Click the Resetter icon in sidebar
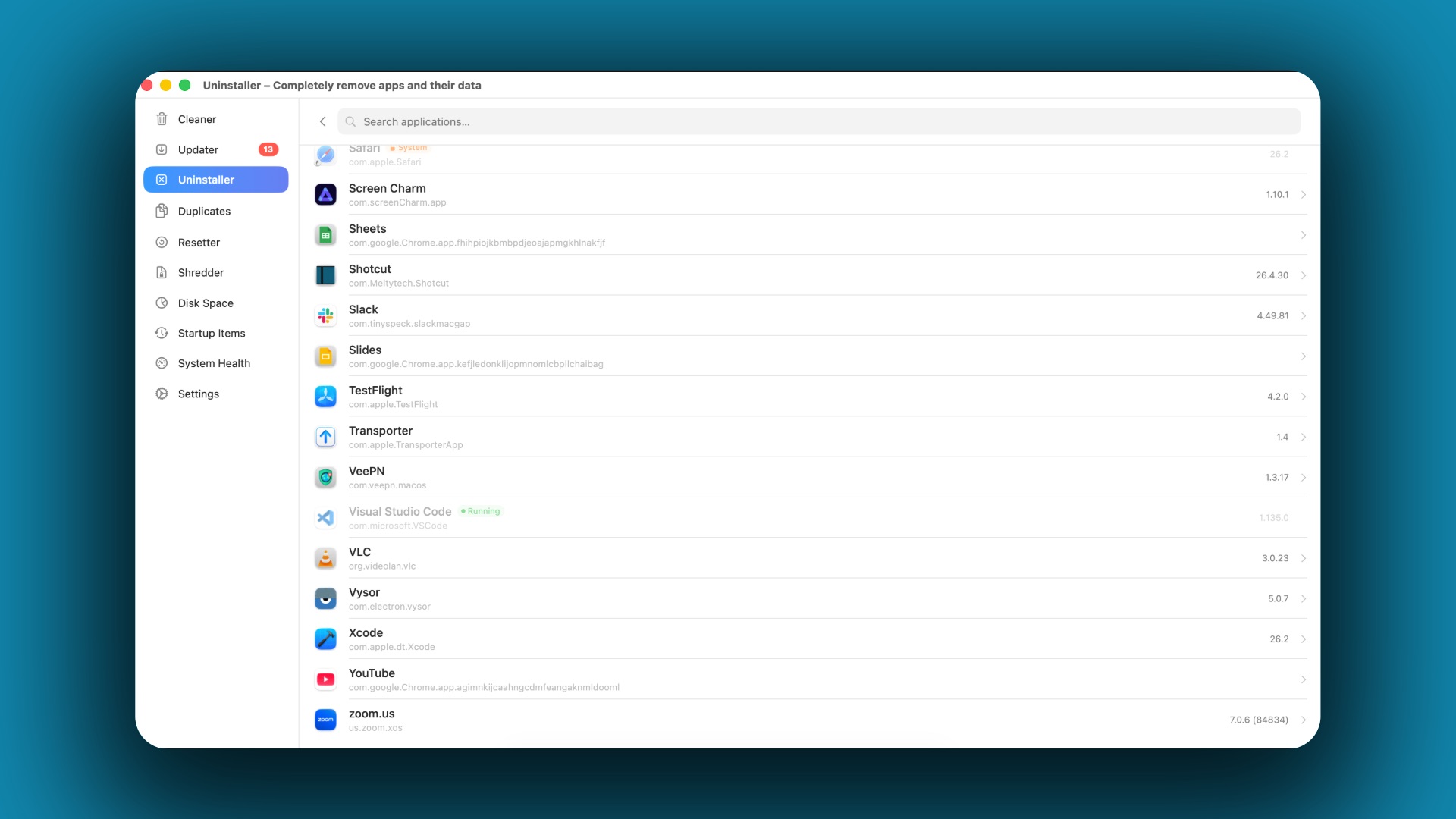 point(162,242)
